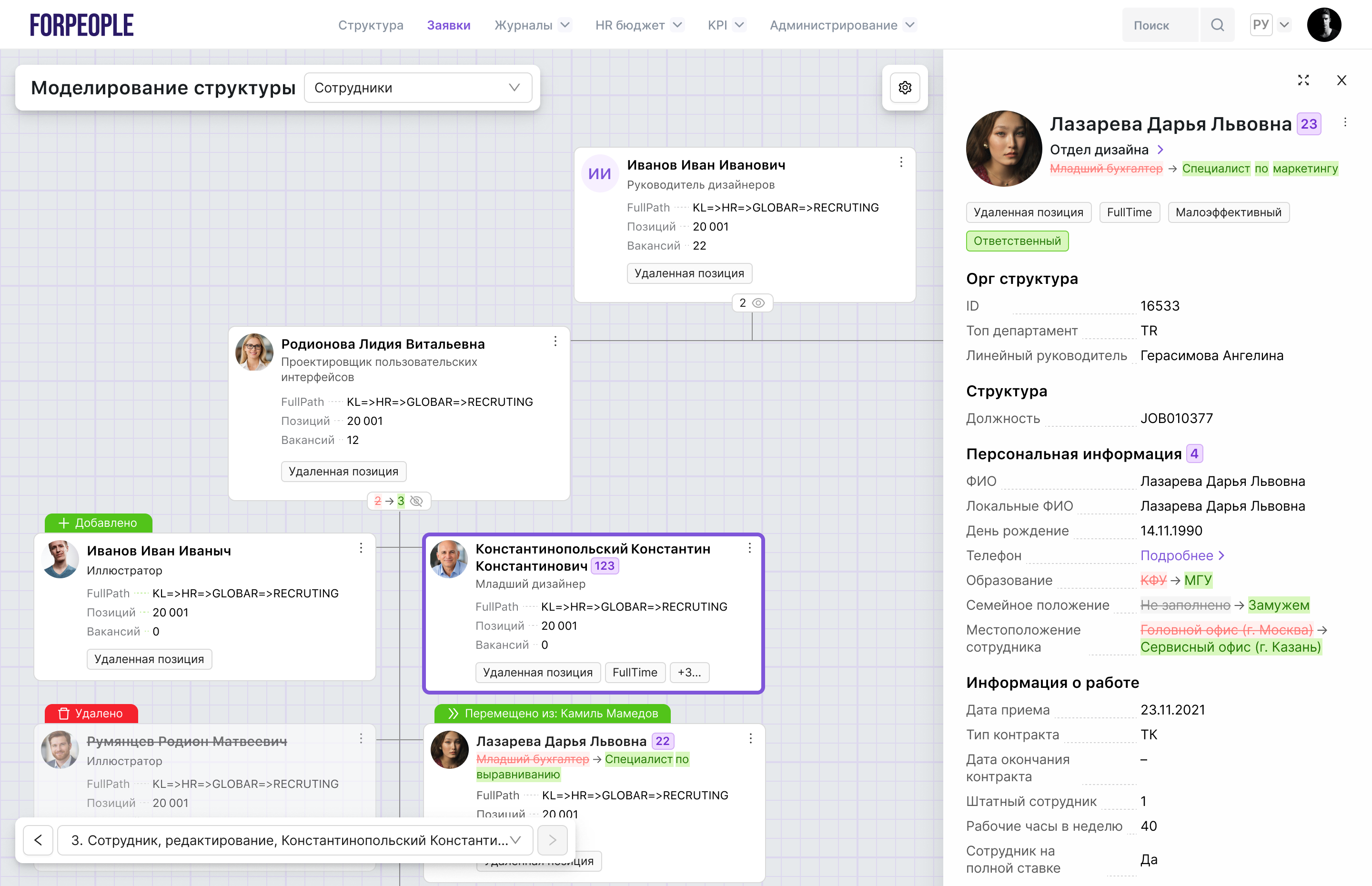This screenshot has height=886, width=1372.
Task: Open the options menu next to Лазарева's panel name
Action: (1344, 122)
